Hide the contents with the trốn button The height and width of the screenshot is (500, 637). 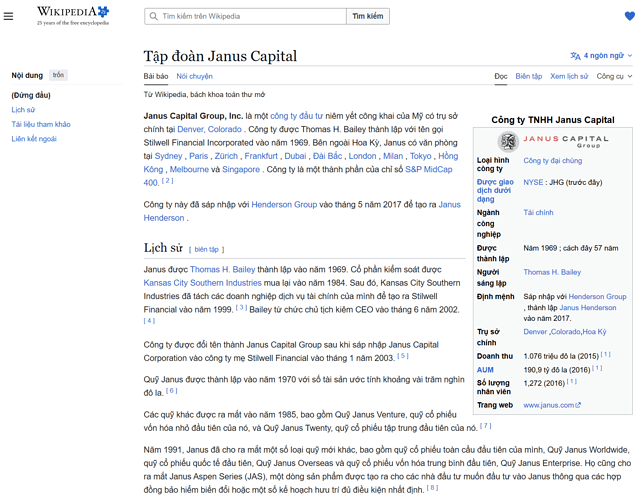[x=58, y=75]
